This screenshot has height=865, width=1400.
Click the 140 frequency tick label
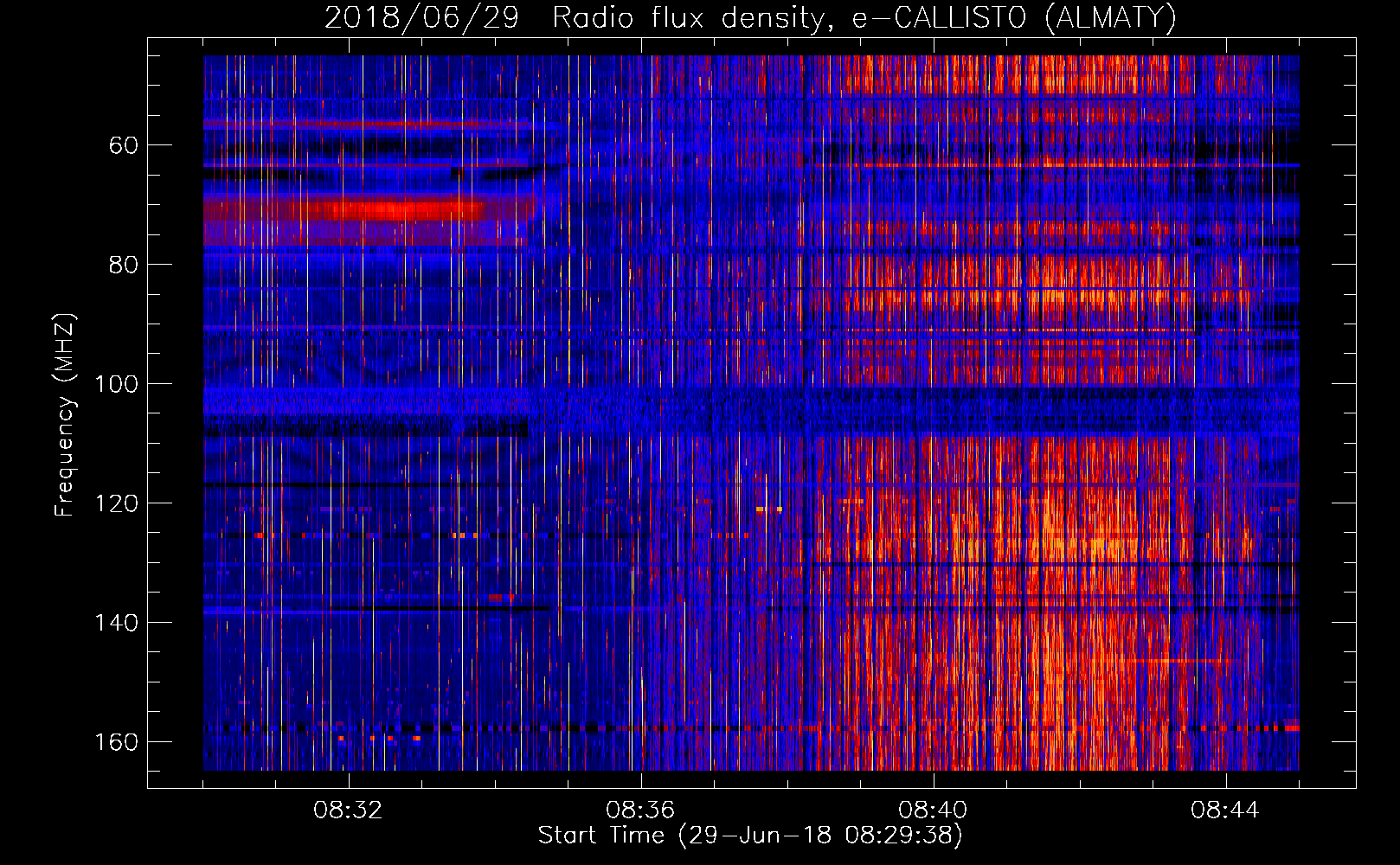tap(116, 623)
